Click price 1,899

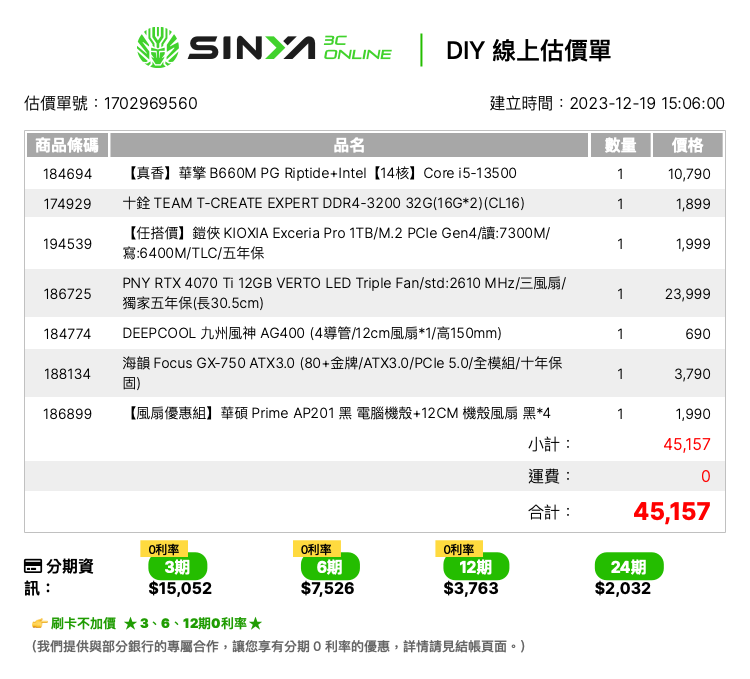pyautogui.click(x=693, y=204)
